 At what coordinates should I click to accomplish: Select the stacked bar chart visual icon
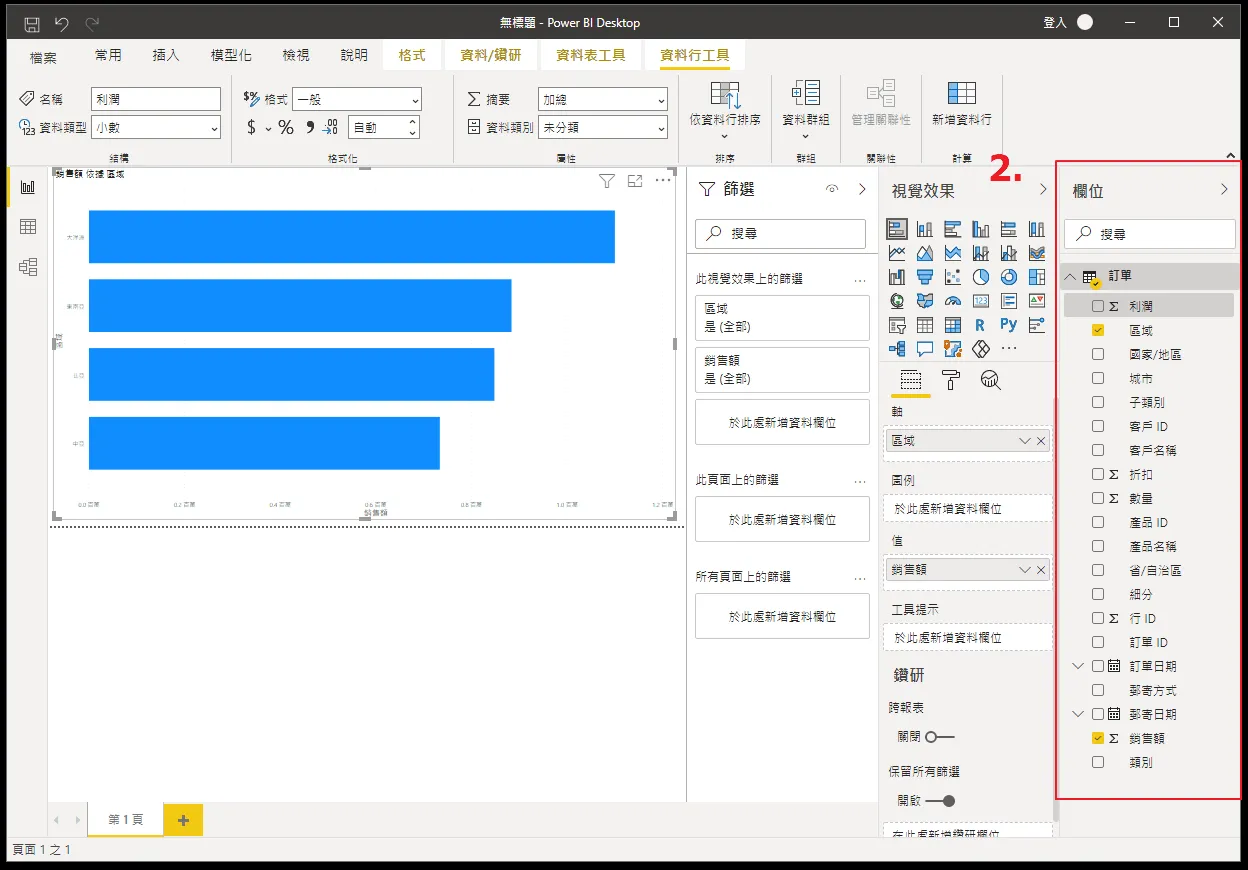897,228
